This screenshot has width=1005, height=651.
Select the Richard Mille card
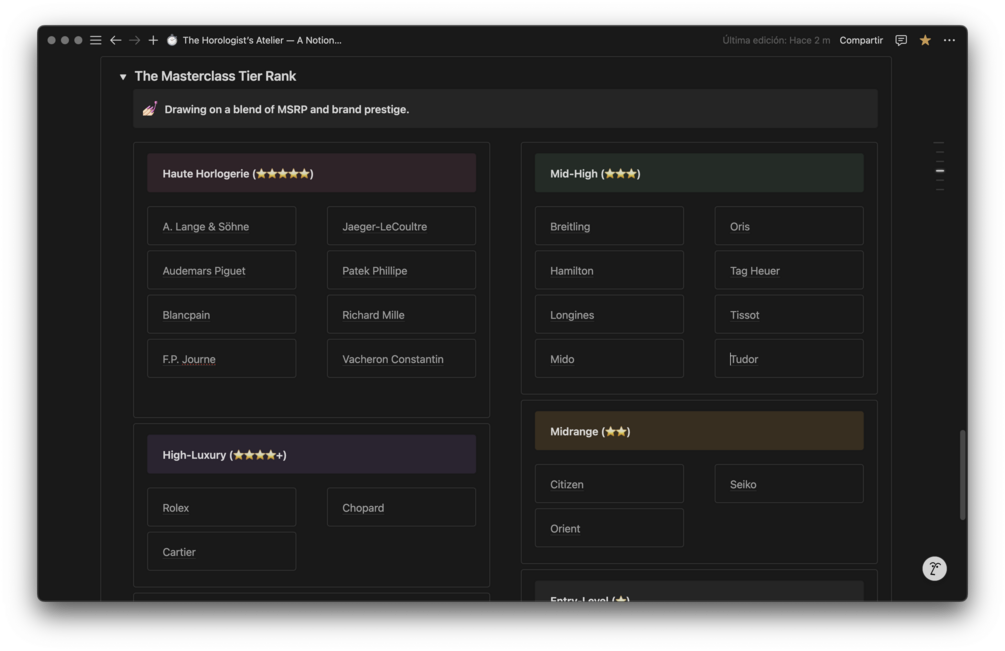point(401,315)
